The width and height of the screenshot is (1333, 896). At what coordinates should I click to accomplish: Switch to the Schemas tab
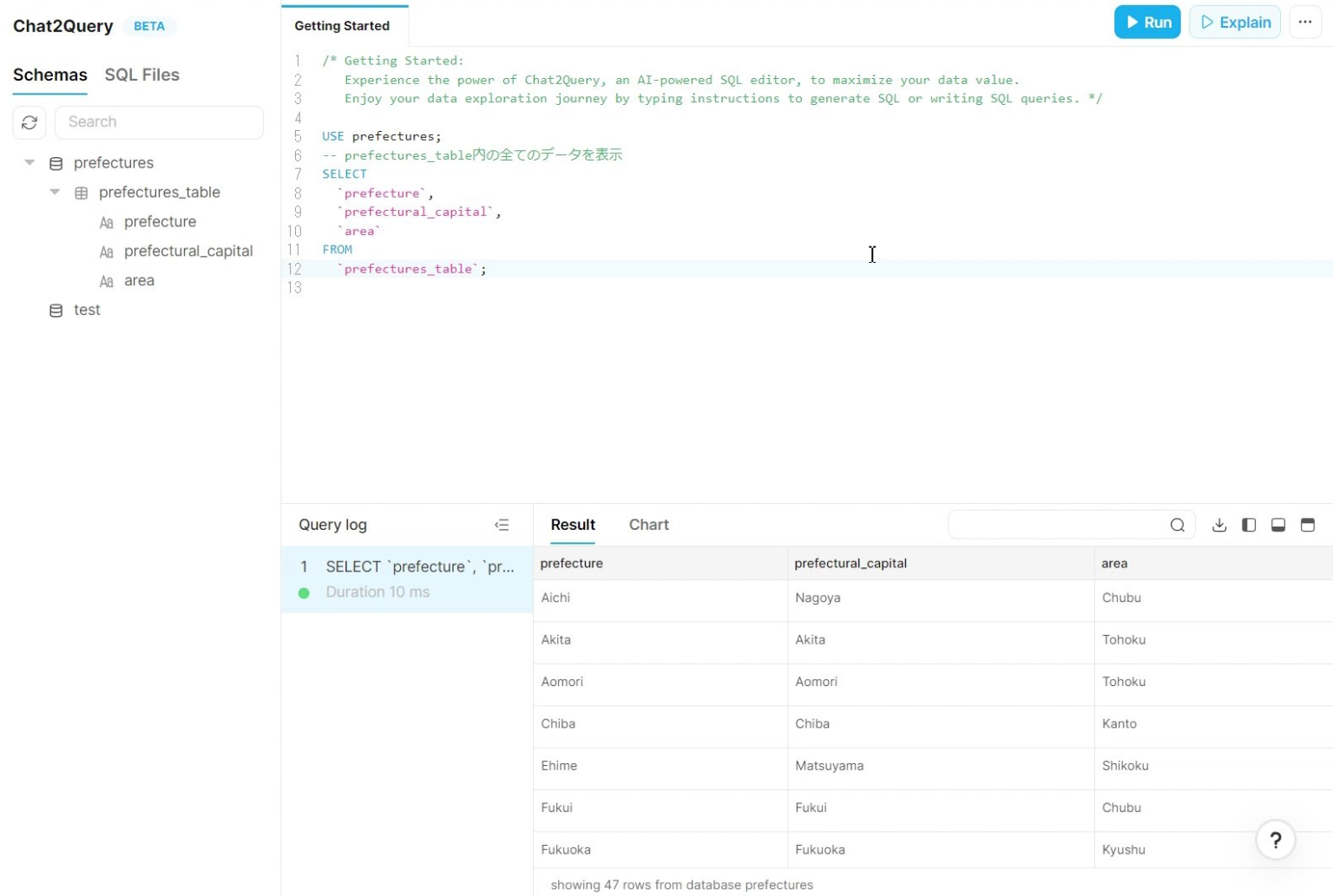(x=50, y=75)
